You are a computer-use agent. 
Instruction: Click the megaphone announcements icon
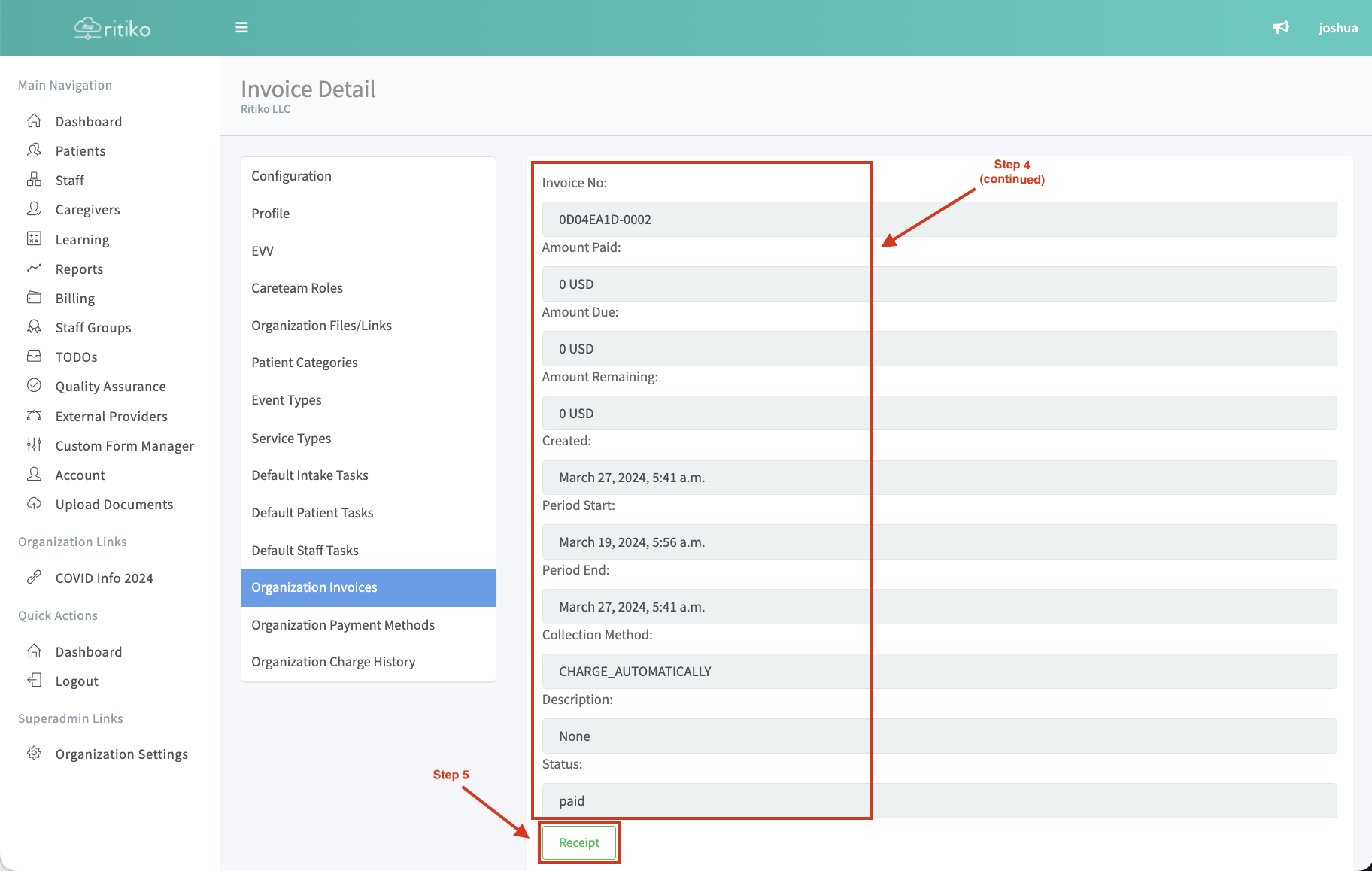click(x=1280, y=28)
